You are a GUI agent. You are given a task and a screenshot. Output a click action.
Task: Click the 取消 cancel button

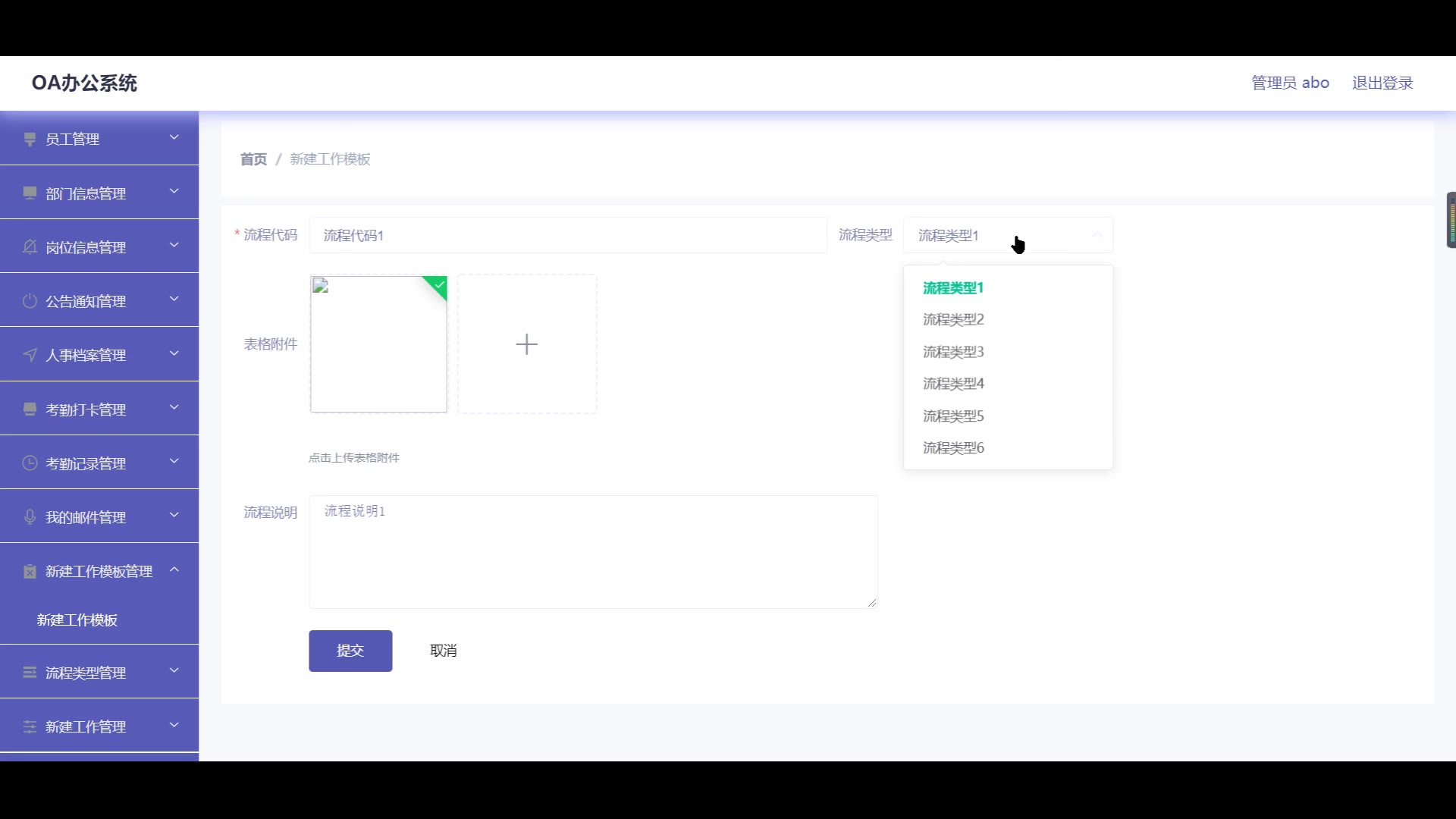click(x=443, y=651)
